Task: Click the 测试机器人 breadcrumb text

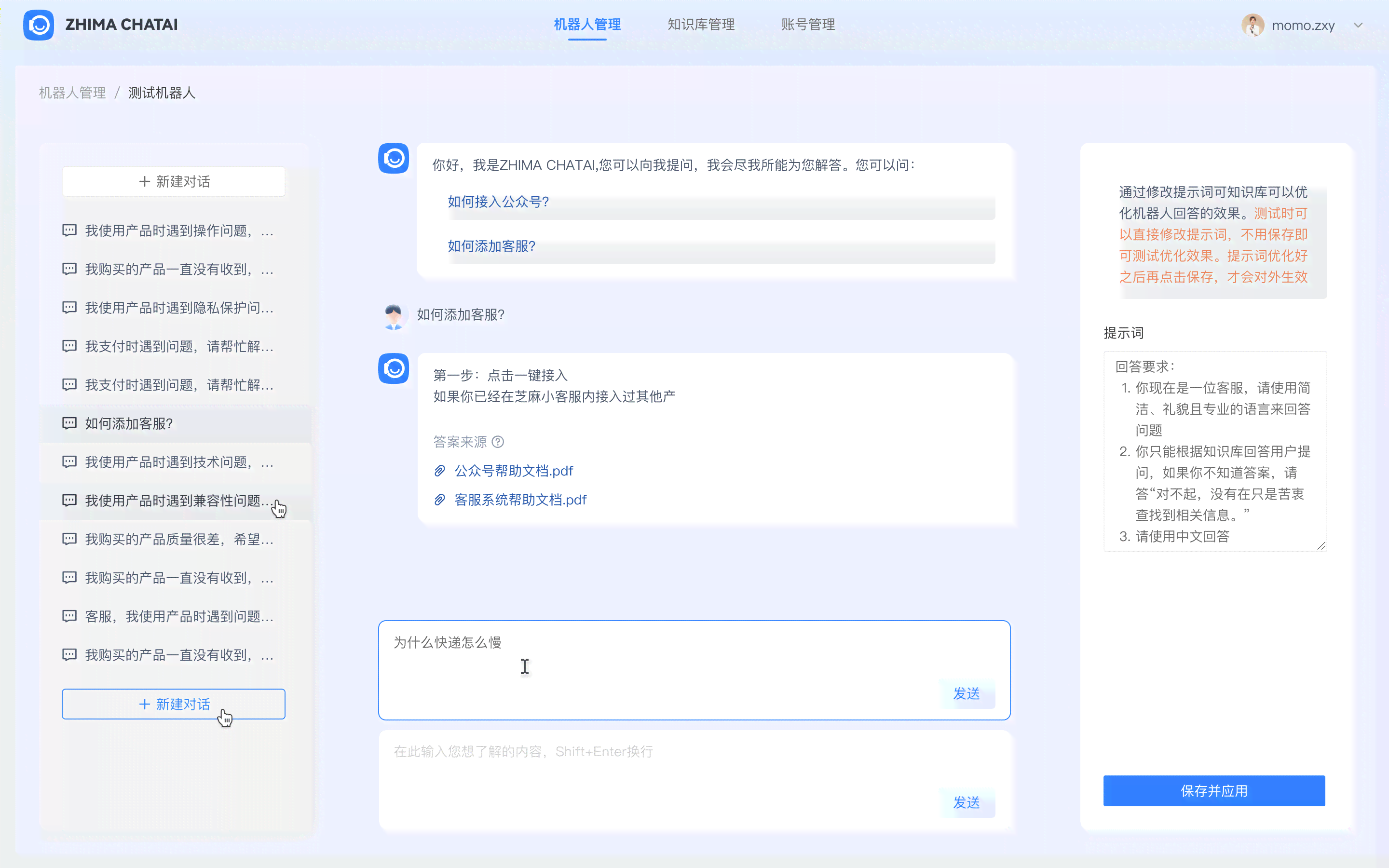Action: tap(162, 93)
